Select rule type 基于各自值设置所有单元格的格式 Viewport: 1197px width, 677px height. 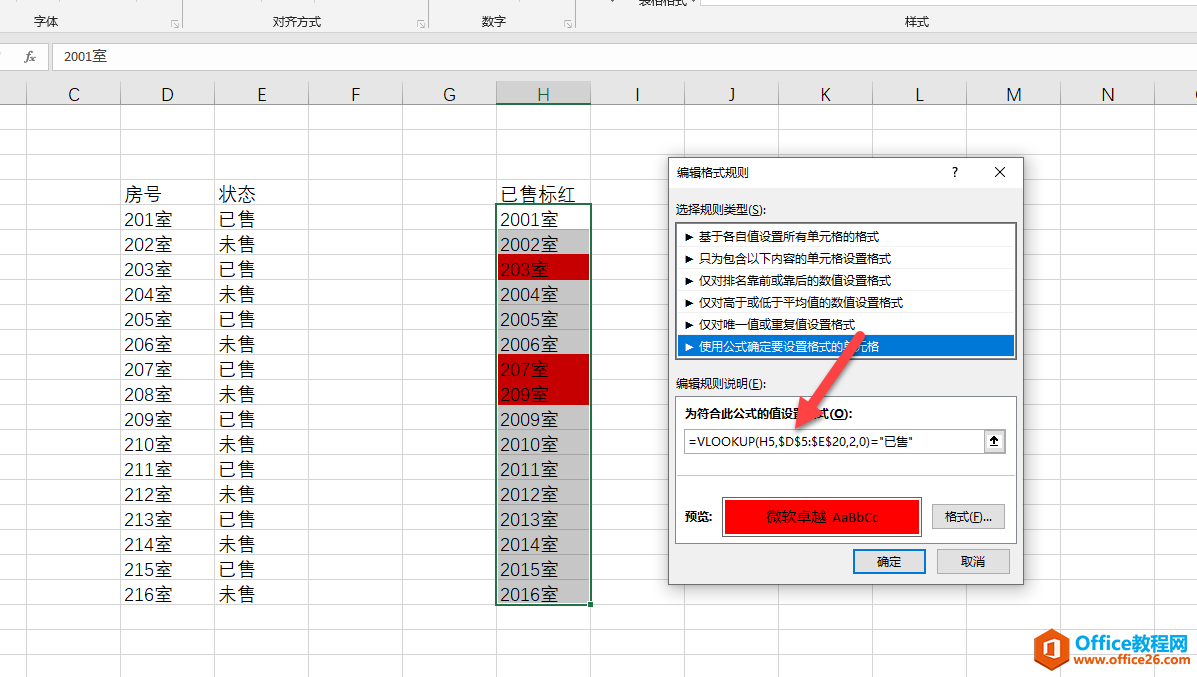[x=846, y=237]
